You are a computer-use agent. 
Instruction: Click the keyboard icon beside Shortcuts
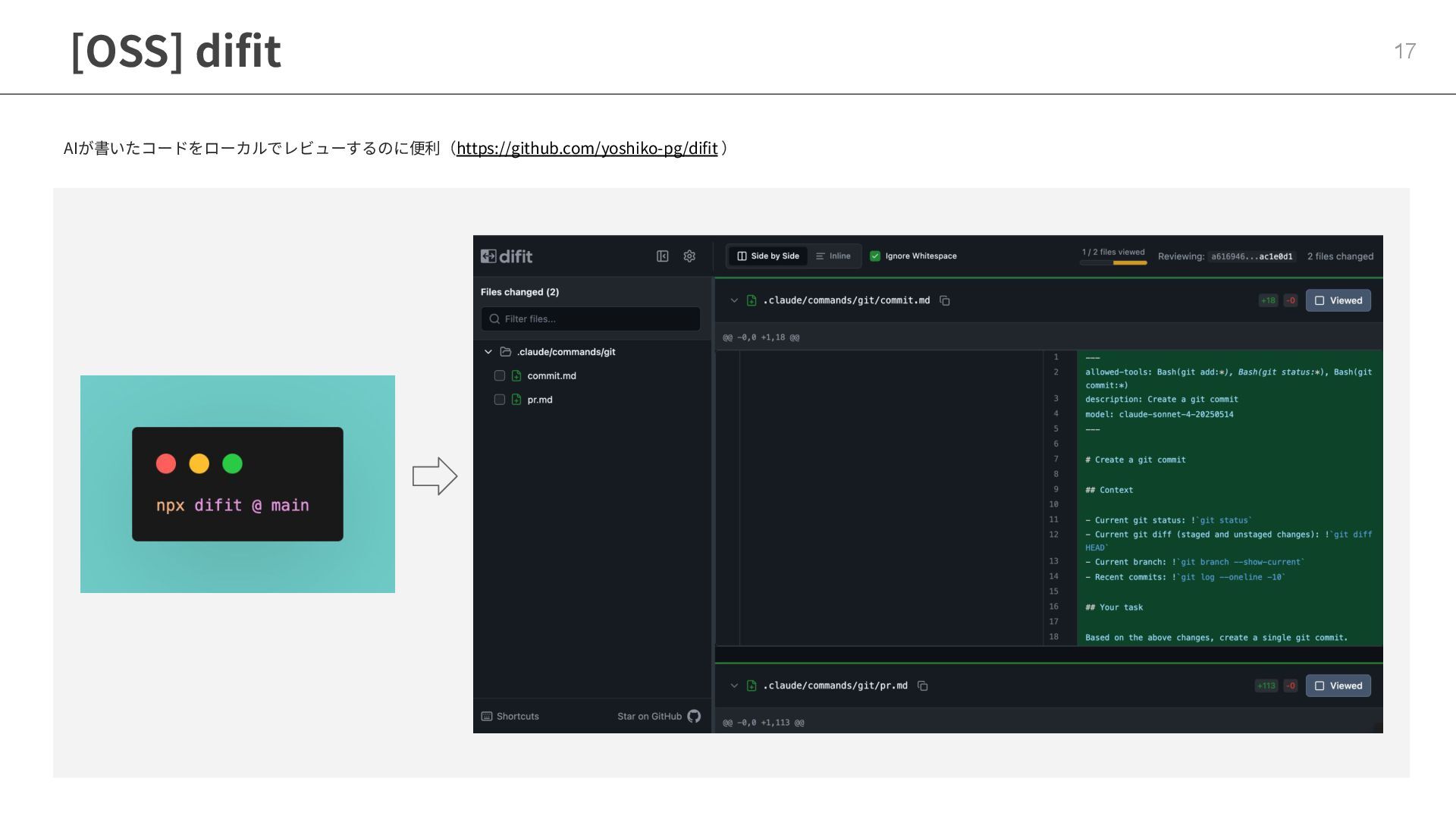tap(487, 716)
